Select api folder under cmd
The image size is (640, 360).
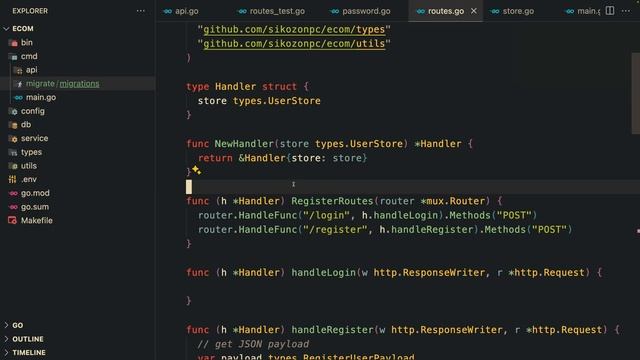[31, 70]
